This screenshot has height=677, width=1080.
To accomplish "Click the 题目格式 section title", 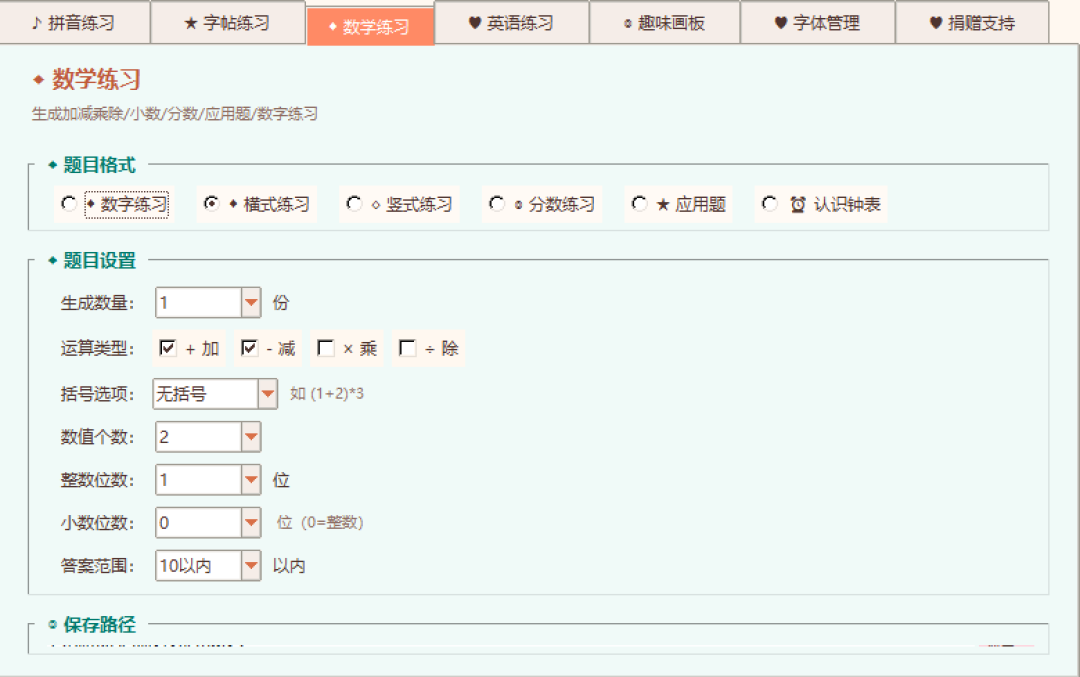I will click(99, 165).
